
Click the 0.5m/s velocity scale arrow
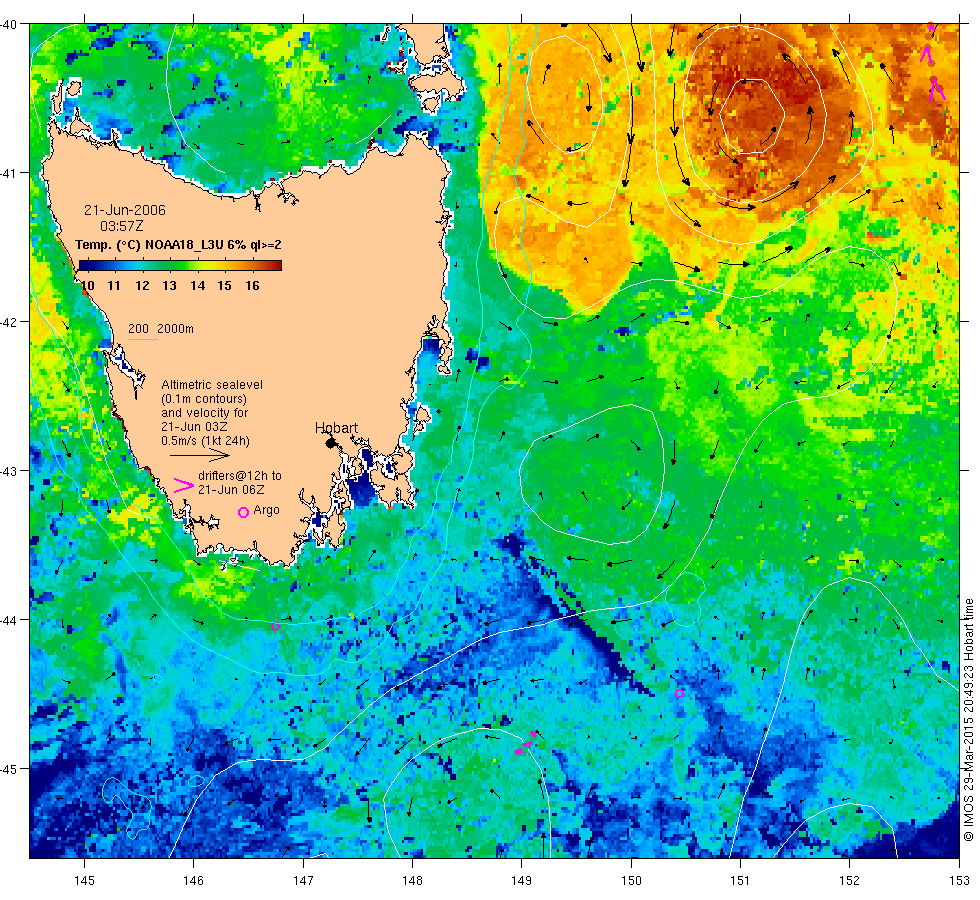click(200, 456)
